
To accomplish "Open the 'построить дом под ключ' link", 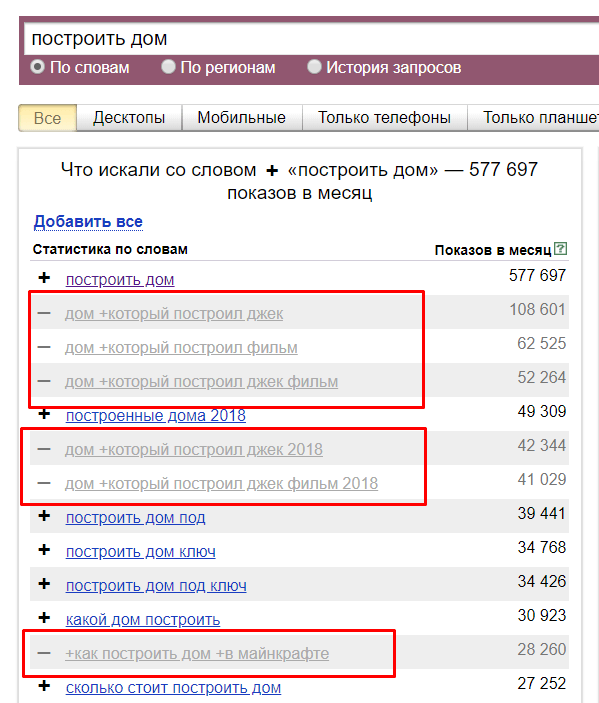I will pyautogui.click(x=156, y=586).
